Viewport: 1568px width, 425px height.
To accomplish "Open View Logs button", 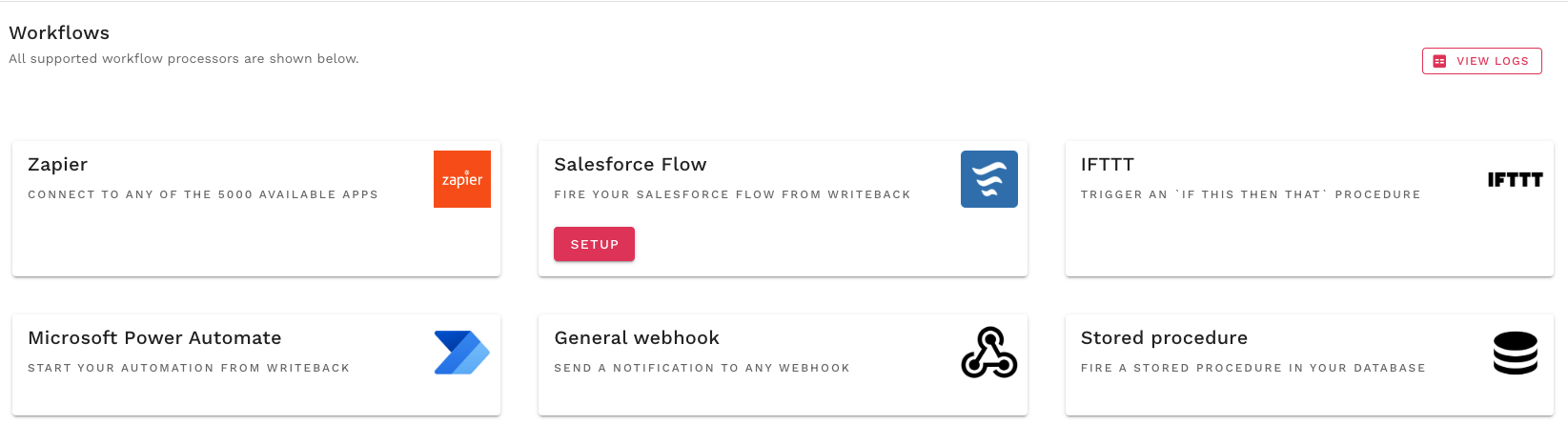I will tap(1482, 61).
